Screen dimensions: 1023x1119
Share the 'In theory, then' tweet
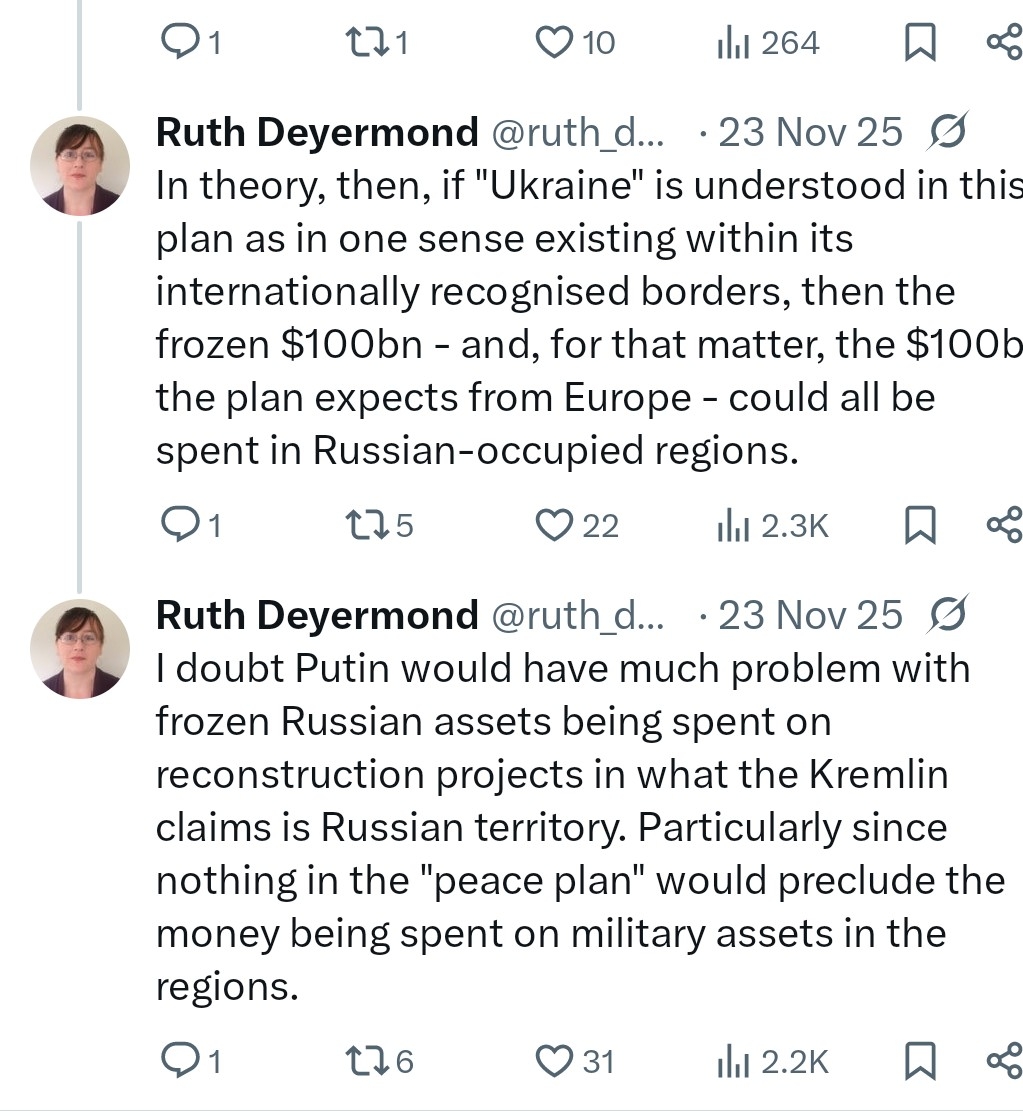click(1003, 525)
